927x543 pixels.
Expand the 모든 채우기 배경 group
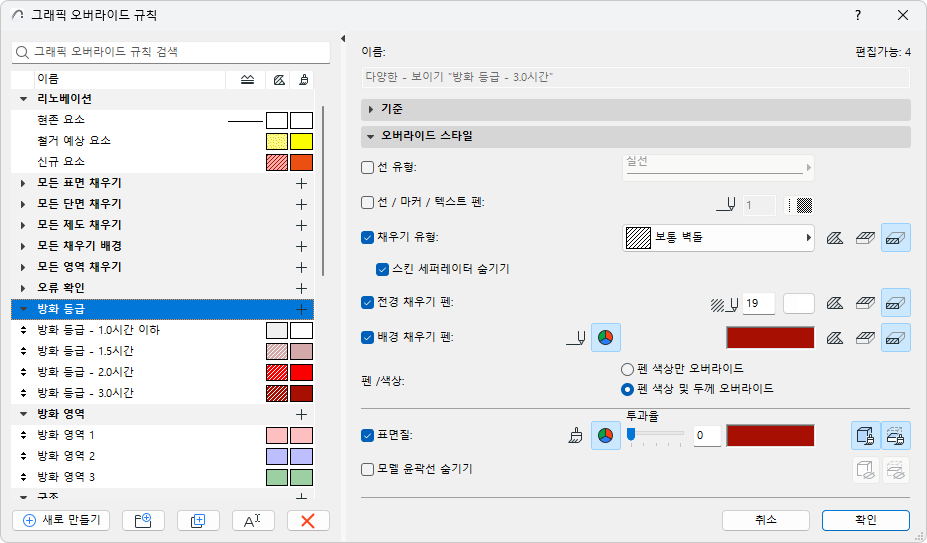(x=23, y=246)
